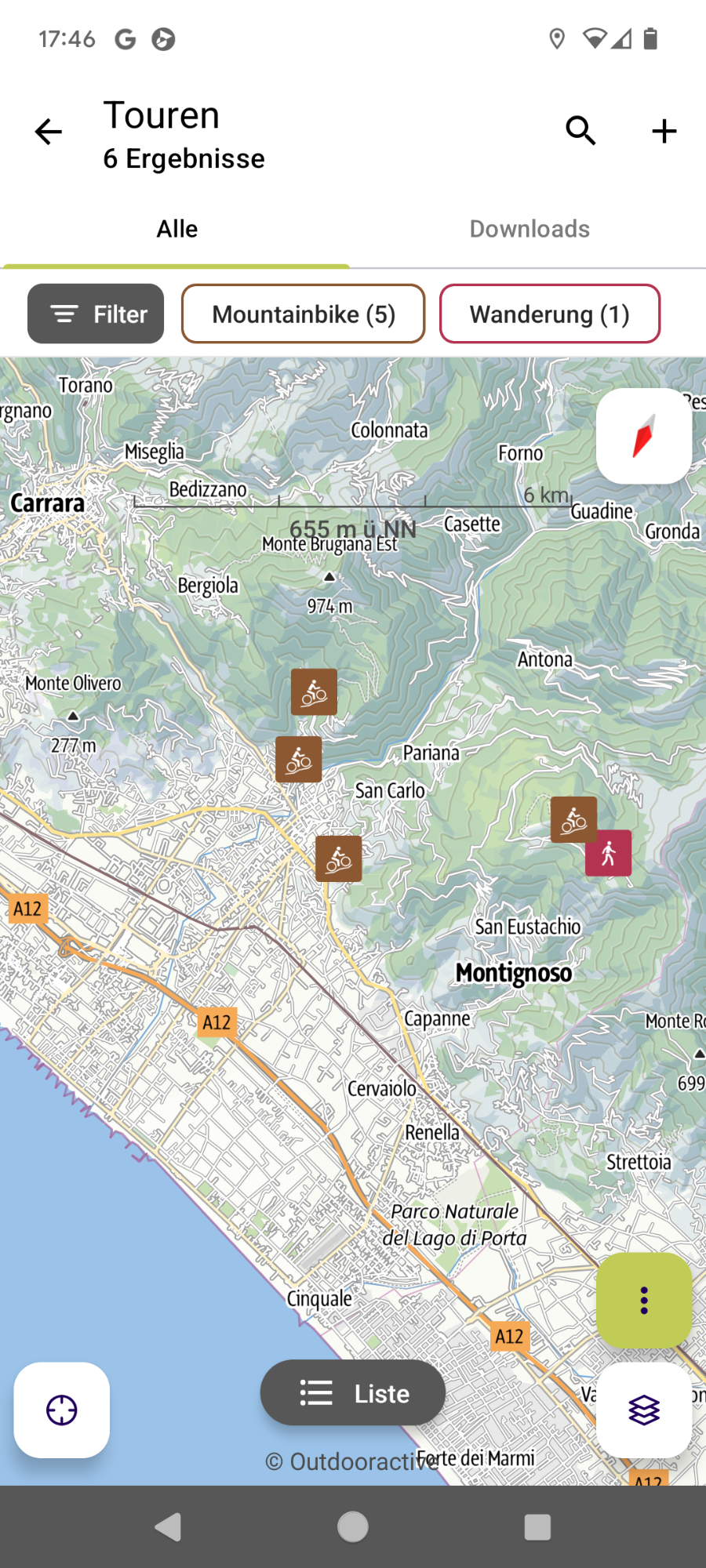
Task: Tap the back arrow beside Touren
Action: coord(49,132)
